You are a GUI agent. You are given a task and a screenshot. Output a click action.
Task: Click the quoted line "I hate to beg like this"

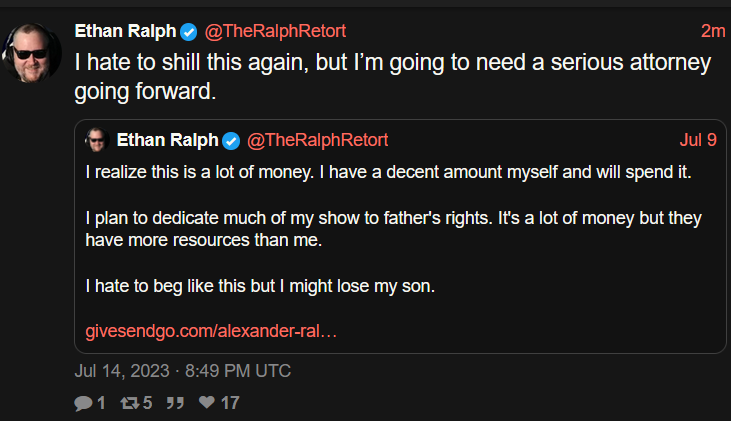click(x=274, y=286)
